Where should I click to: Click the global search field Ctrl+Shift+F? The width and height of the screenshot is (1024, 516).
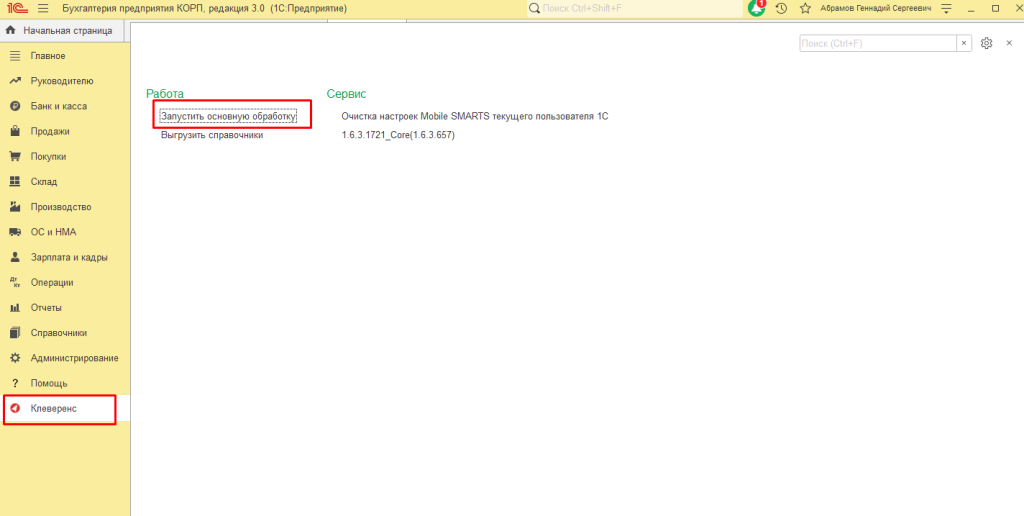pyautogui.click(x=635, y=8)
